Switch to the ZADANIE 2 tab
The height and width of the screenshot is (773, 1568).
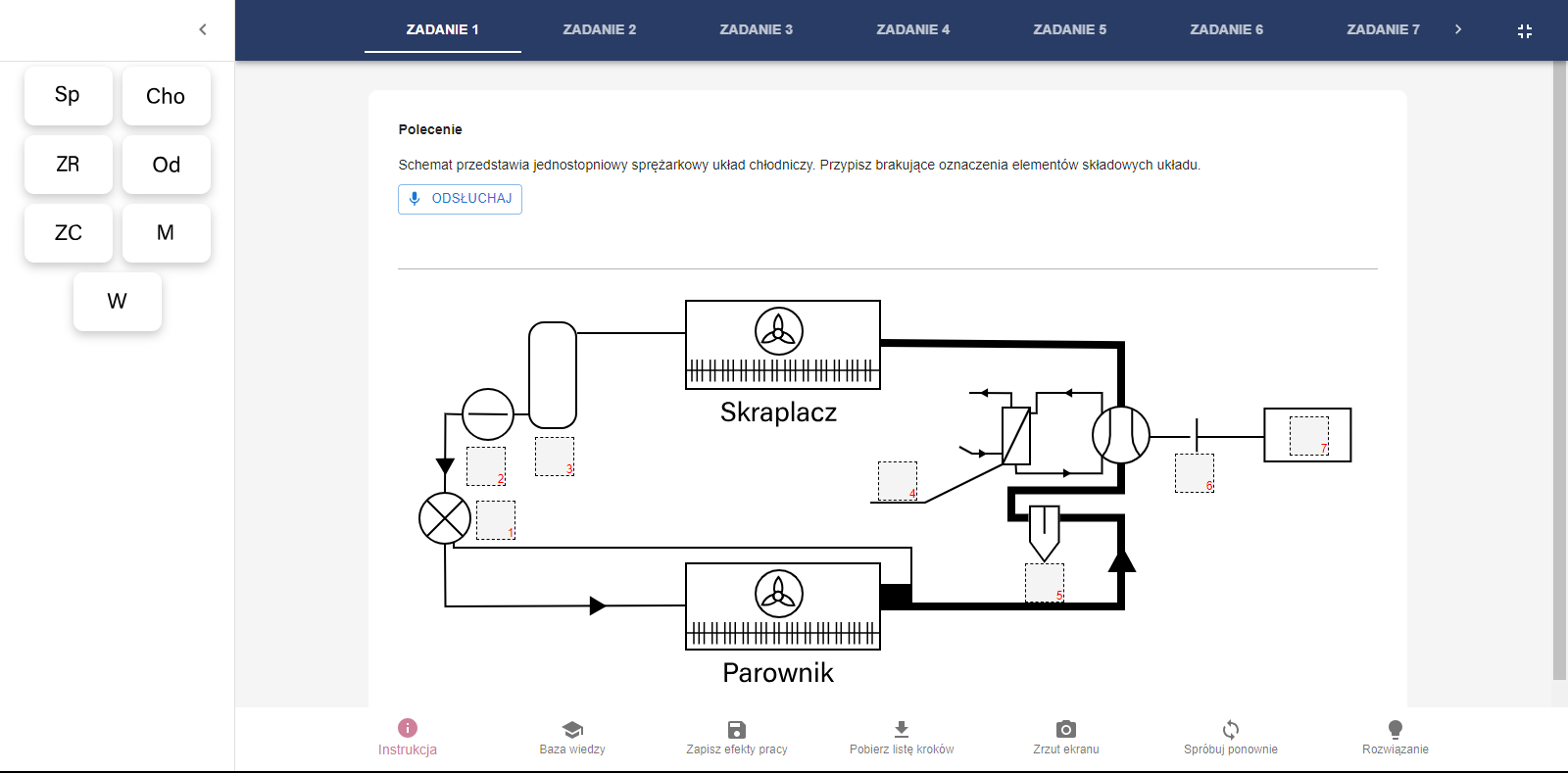[x=600, y=29]
